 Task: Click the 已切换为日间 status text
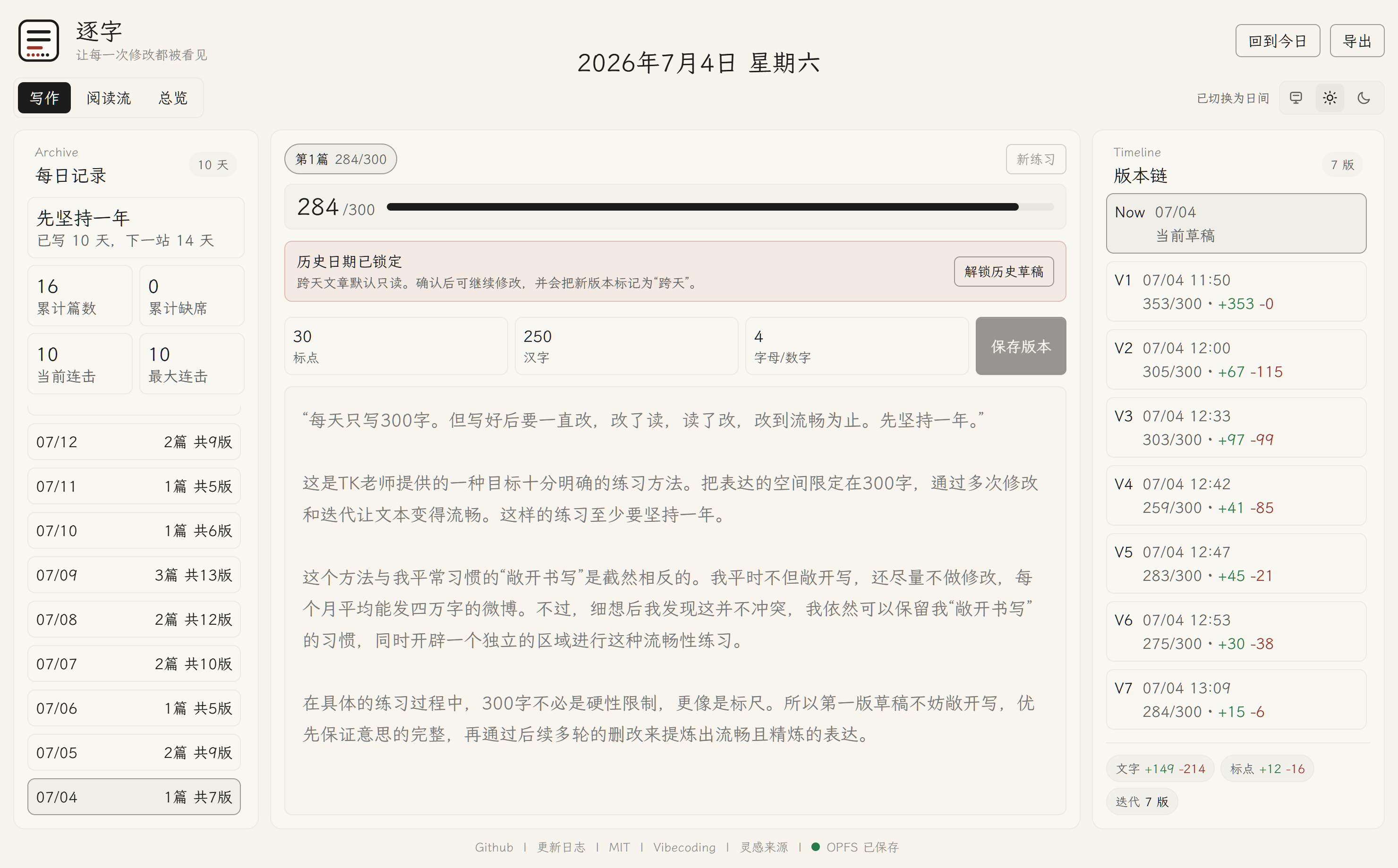(1233, 98)
